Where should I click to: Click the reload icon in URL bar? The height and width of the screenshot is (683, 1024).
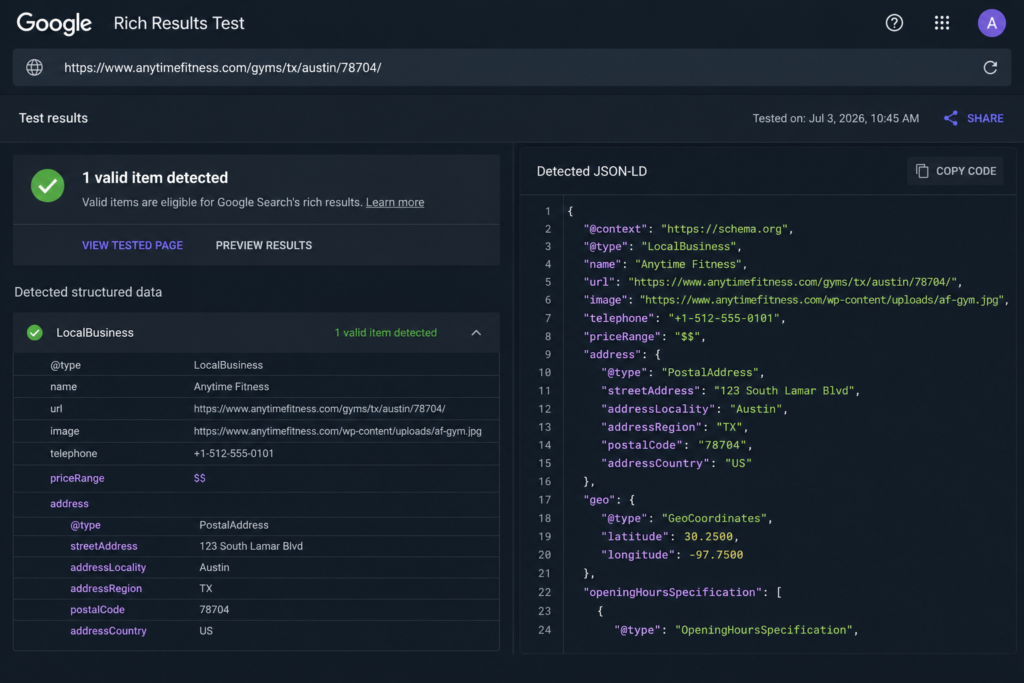[x=990, y=67]
